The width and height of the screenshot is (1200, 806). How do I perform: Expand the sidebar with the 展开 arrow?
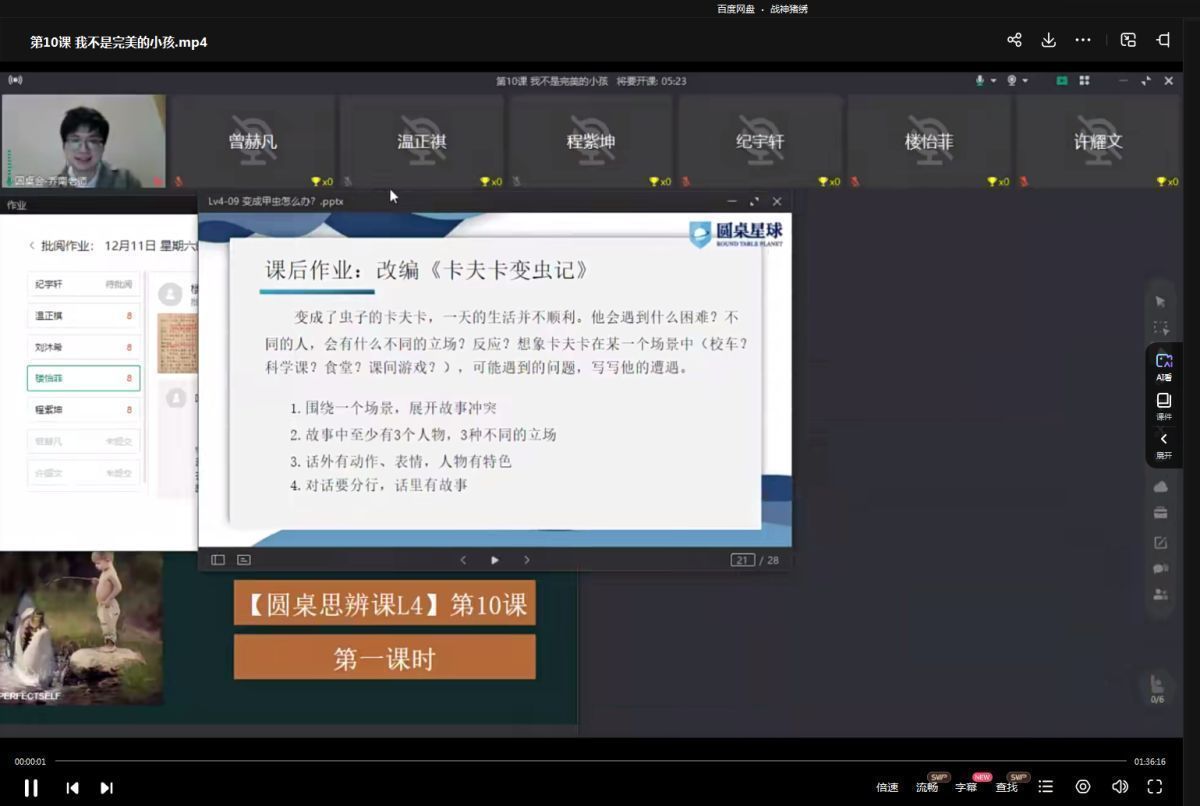pos(1164,446)
